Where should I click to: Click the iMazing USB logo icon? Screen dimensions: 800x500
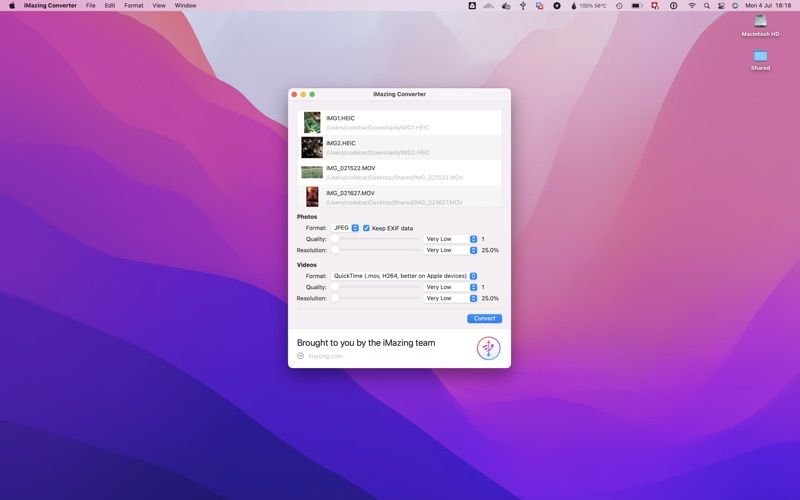click(x=488, y=348)
